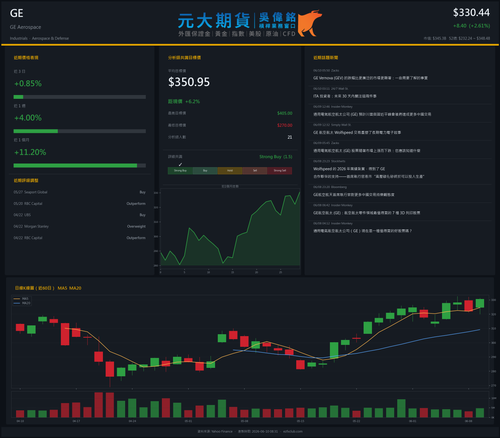
Task: Click the red $270.00 low target value
Action: coord(285,125)
